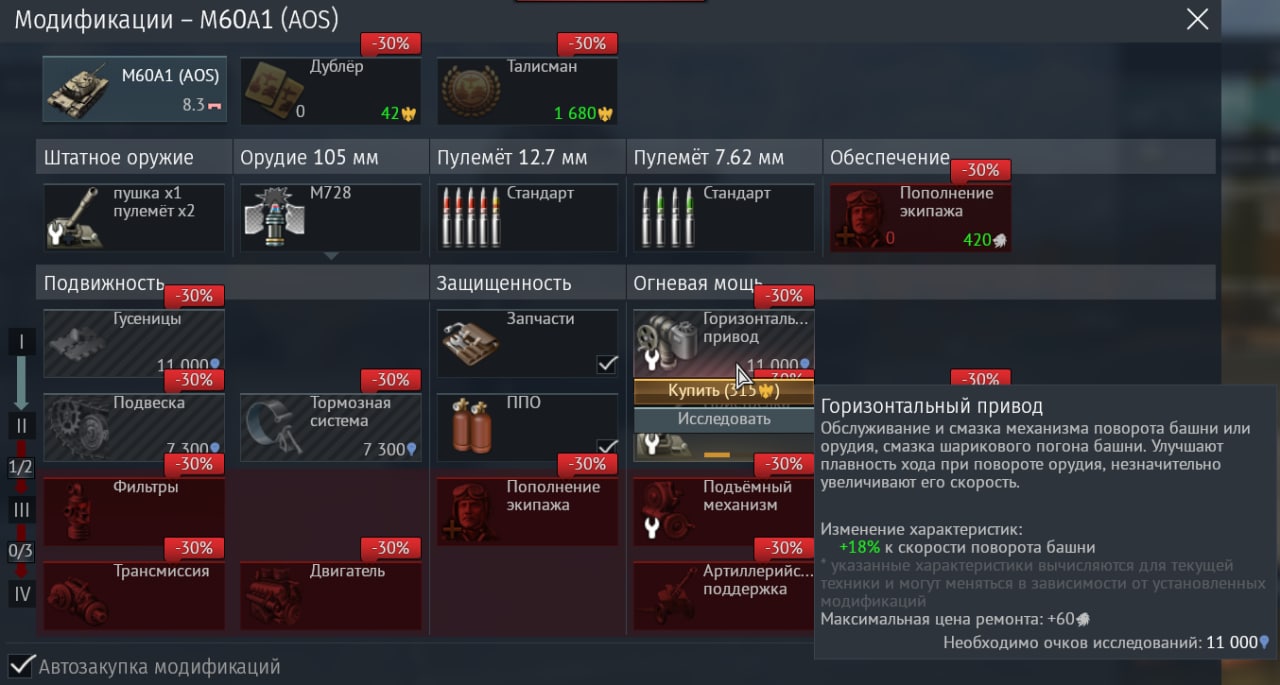
Task: Select the Тормозная система brake modification
Action: point(331,427)
